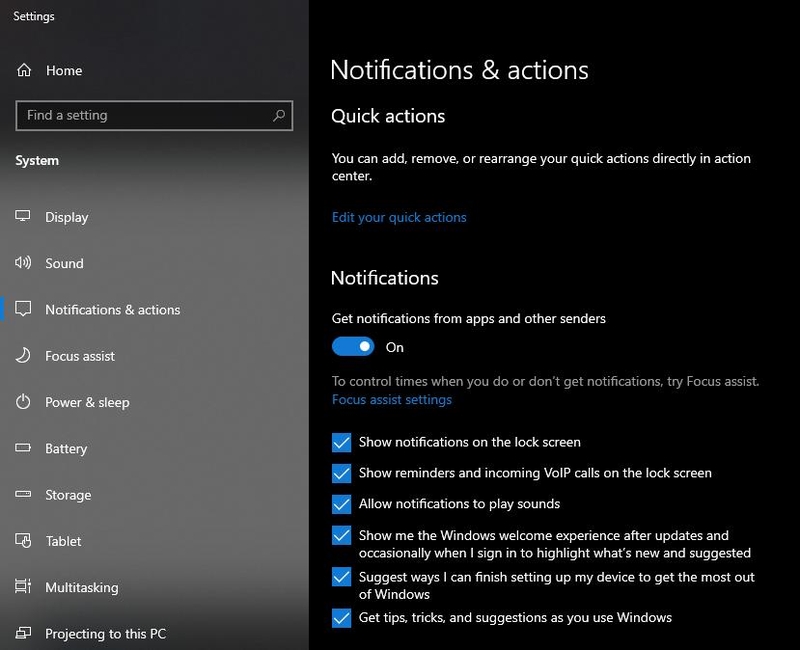The height and width of the screenshot is (650, 800).
Task: Uncheck Show reminders and incoming VoIP calls
Action: pos(341,473)
